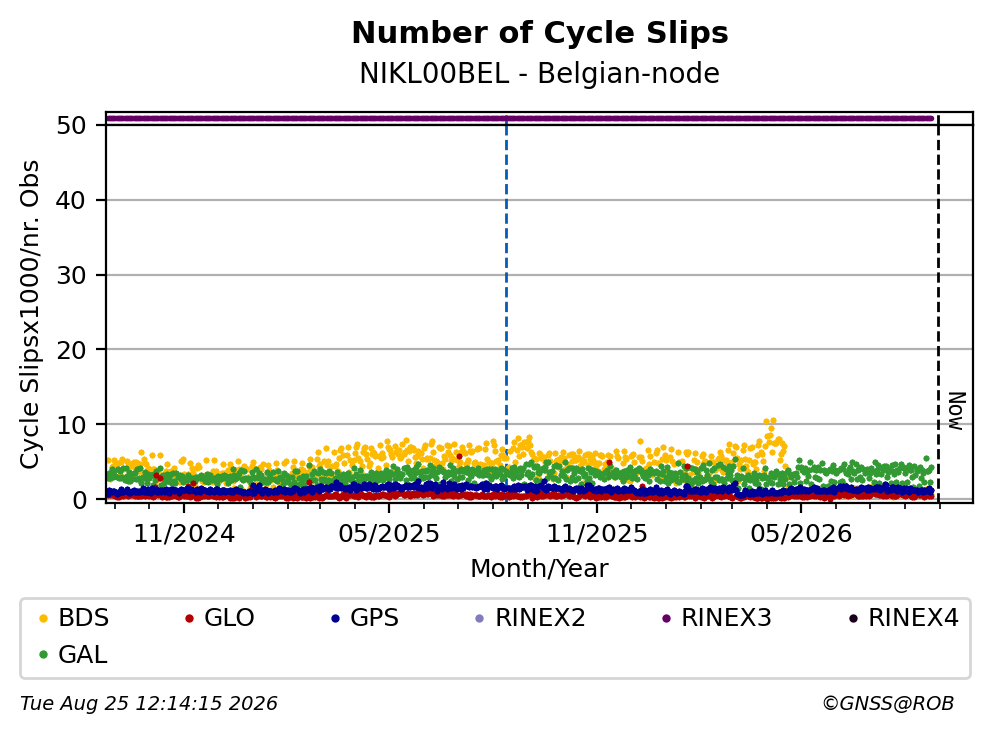The image size is (993, 734).
Task: Click the blue dashed vertical marker line
Action: tap(507, 310)
